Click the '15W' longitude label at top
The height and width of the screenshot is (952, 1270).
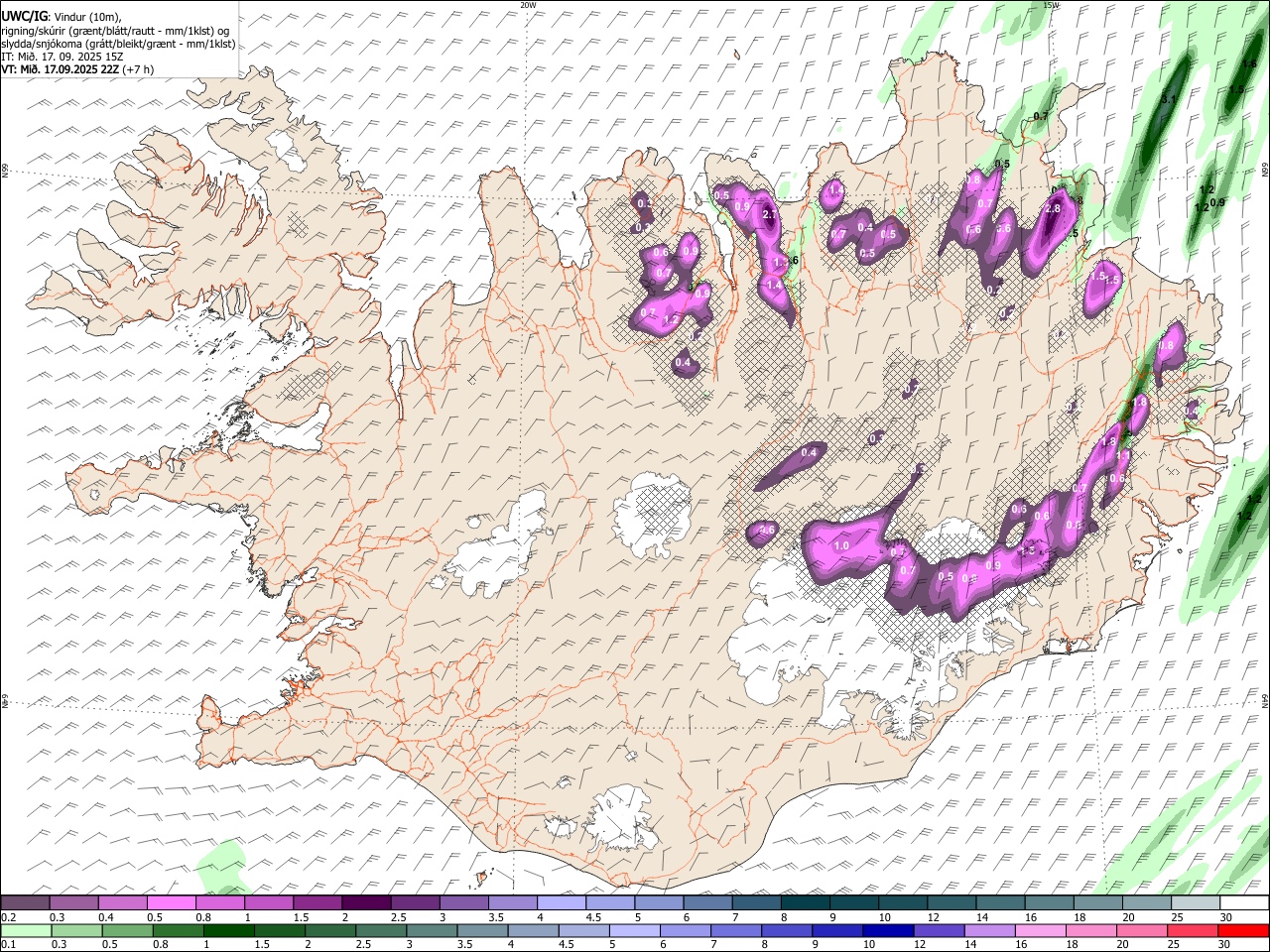(x=1051, y=5)
